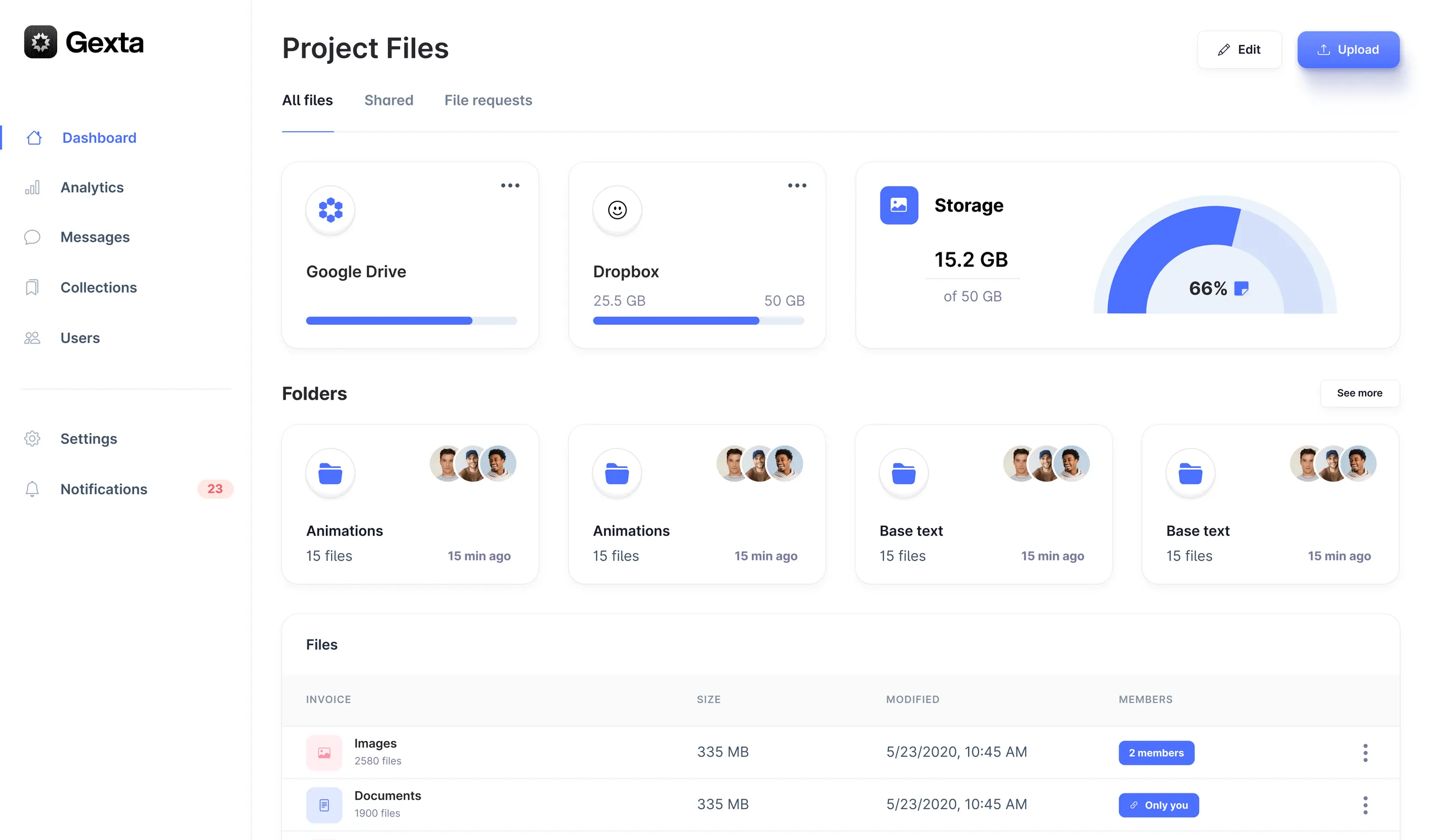Viewport: 1430px width, 840px height.
Task: Click the Users people icon
Action: click(32, 338)
